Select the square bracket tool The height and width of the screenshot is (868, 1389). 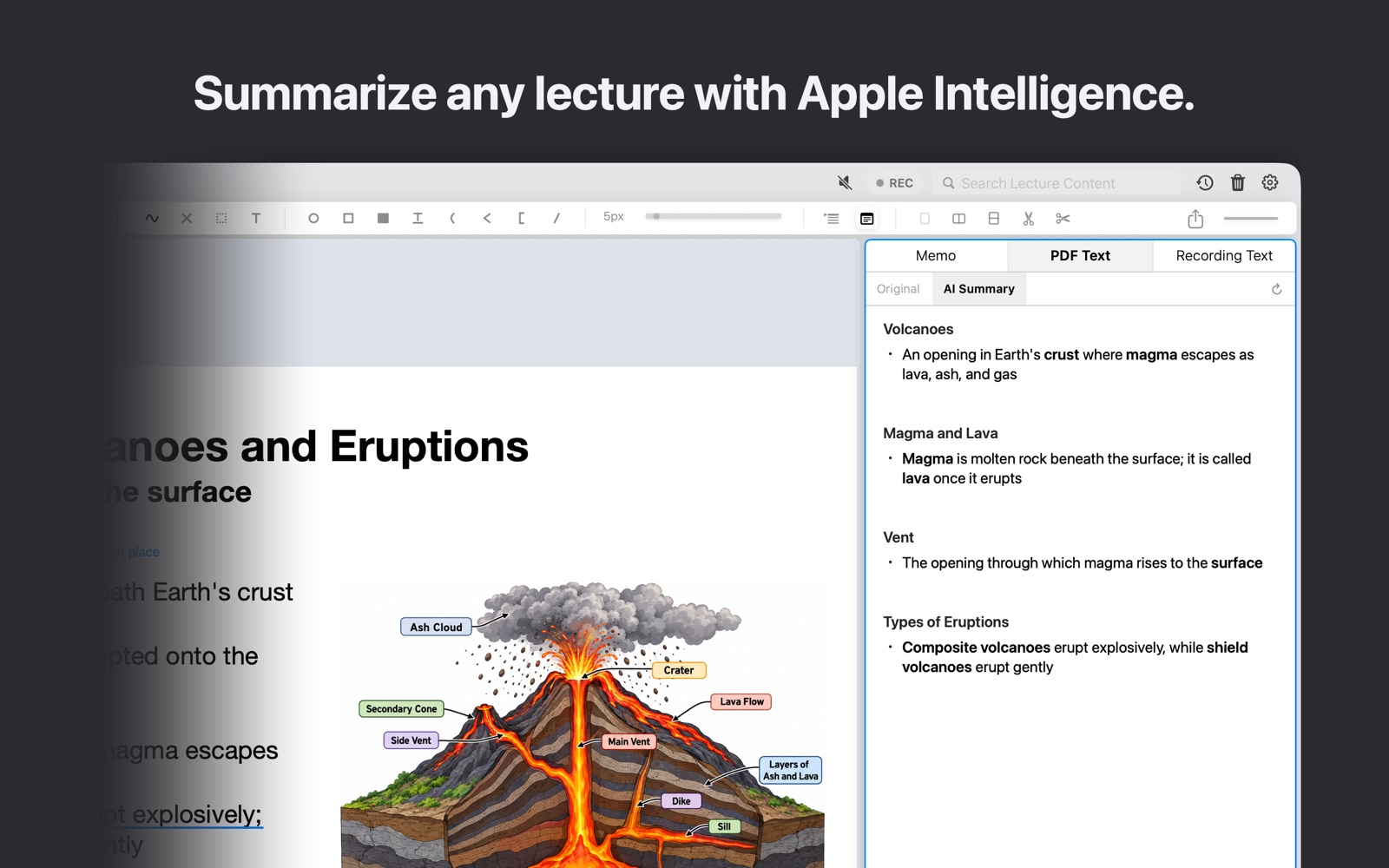click(521, 218)
